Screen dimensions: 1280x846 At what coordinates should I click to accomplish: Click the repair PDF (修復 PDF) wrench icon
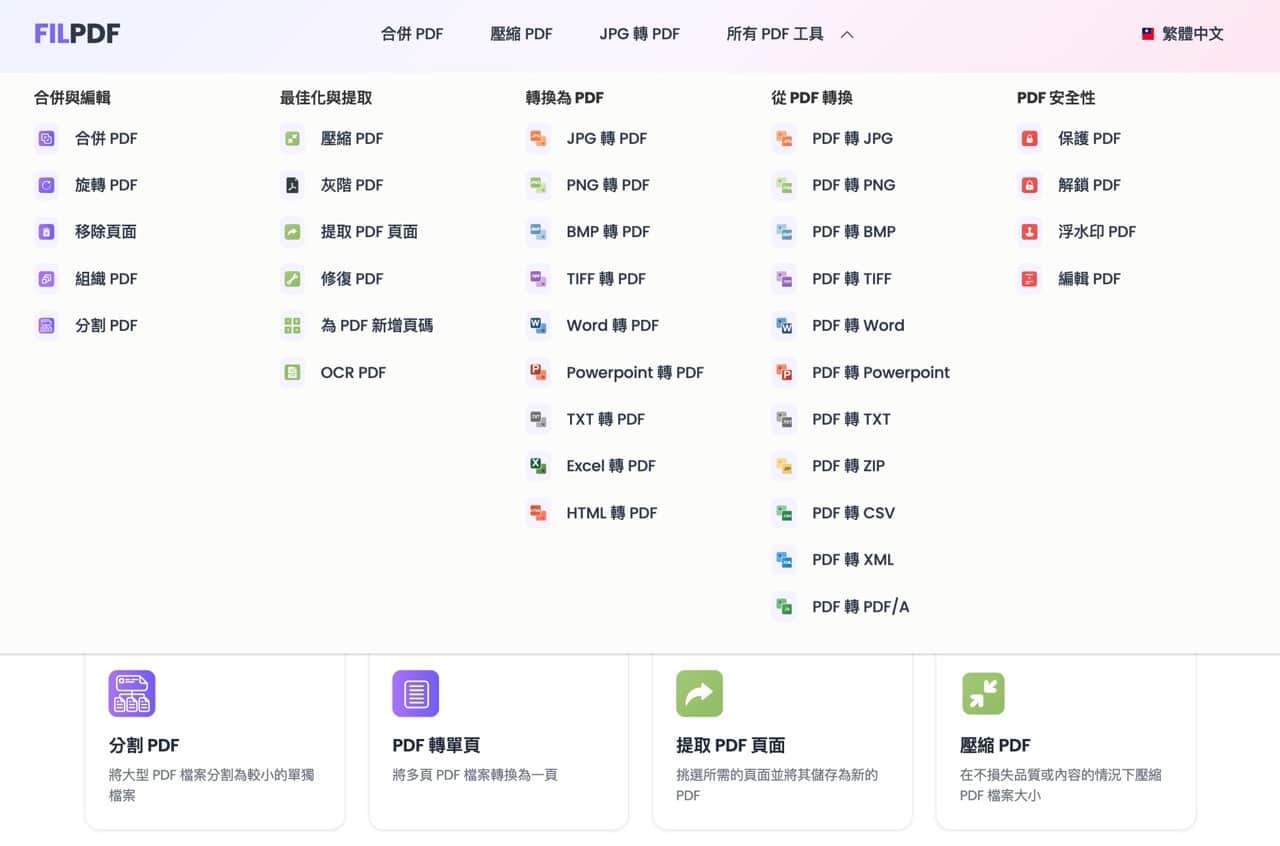292,279
